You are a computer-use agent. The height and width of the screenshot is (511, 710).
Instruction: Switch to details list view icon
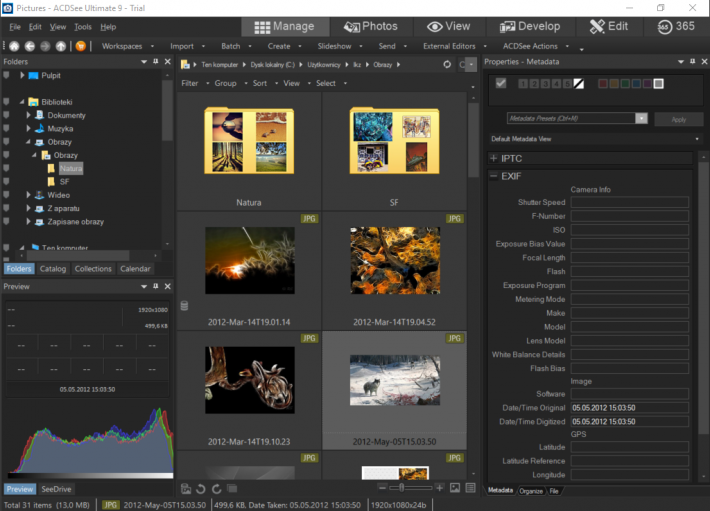[470, 487]
